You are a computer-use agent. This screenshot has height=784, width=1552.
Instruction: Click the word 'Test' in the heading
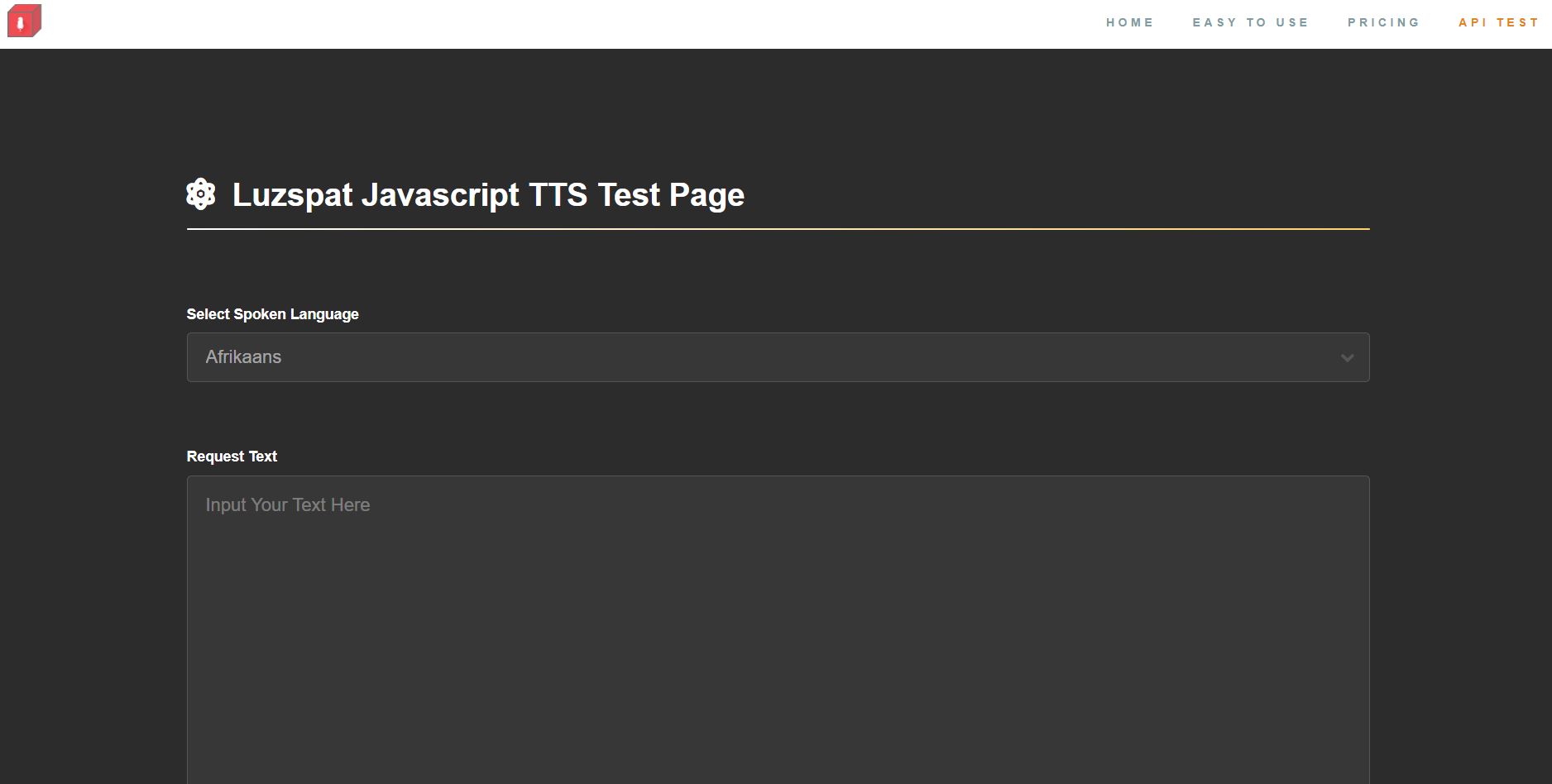[629, 195]
